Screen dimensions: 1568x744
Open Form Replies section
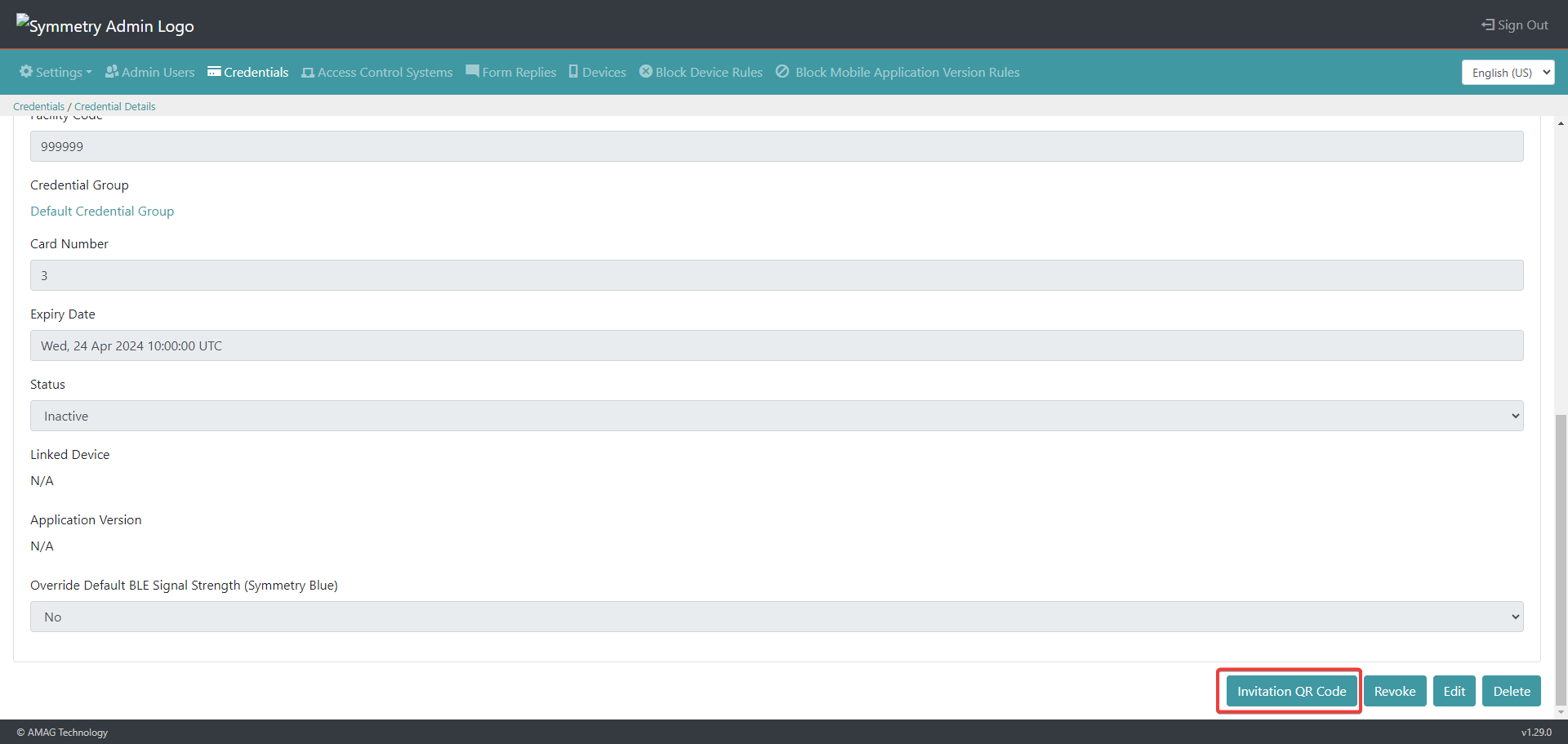[511, 72]
